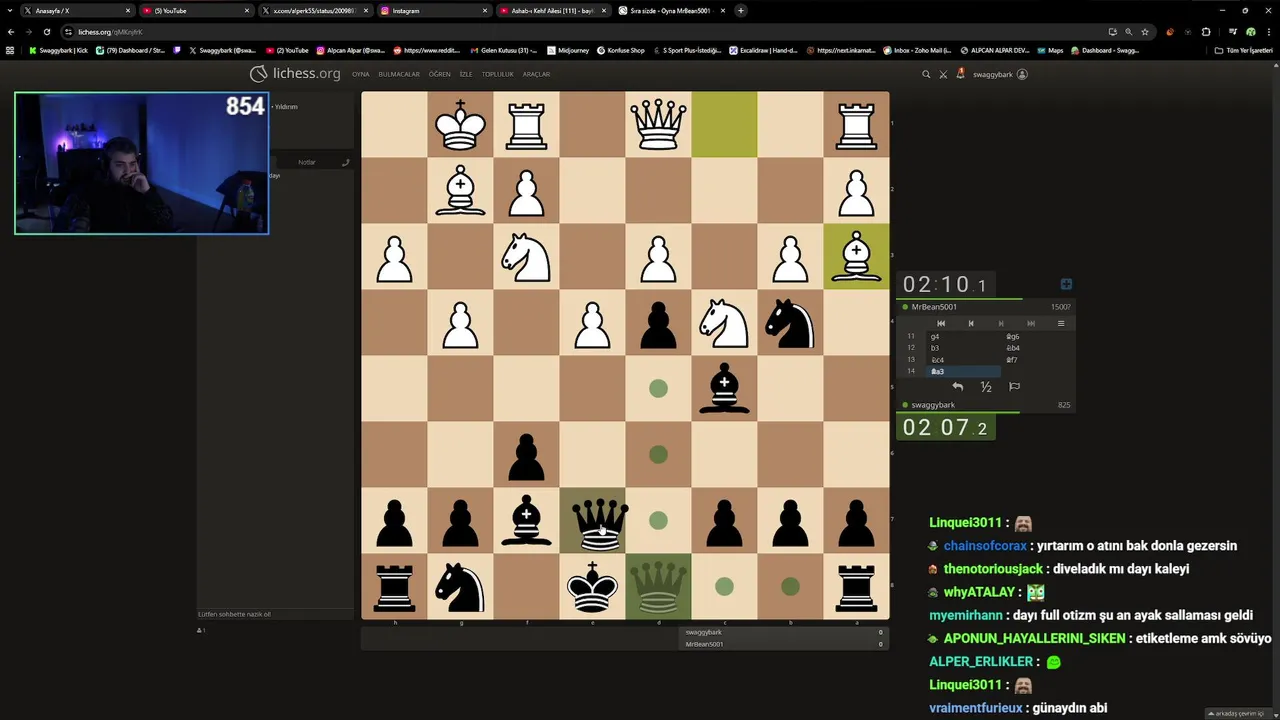Expand the 'Tüm Yer İşaretleri' bookmarks folder
This screenshot has height=720, width=1280.
(1243, 50)
